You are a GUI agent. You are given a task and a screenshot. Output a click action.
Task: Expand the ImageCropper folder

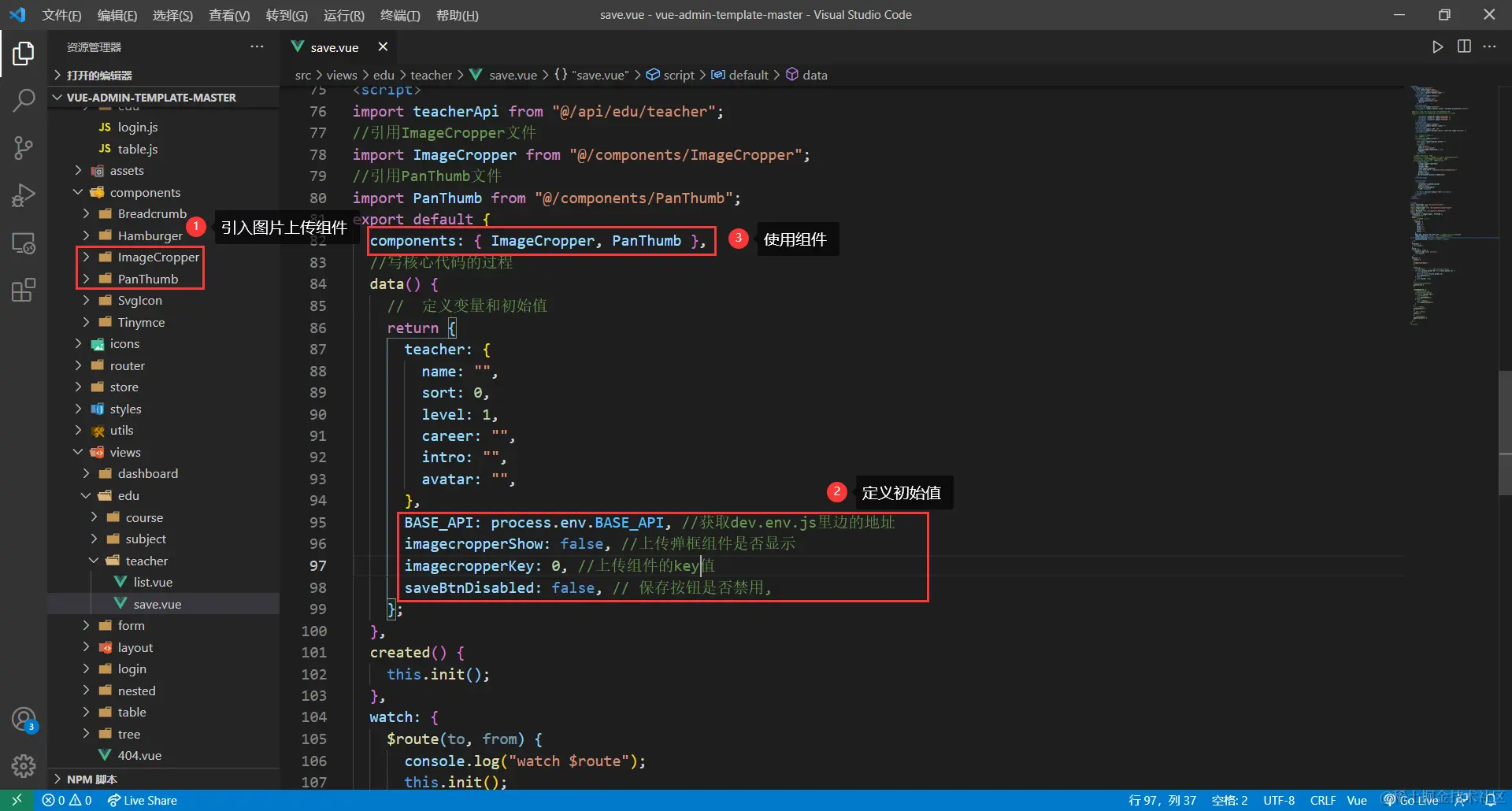(x=163, y=257)
